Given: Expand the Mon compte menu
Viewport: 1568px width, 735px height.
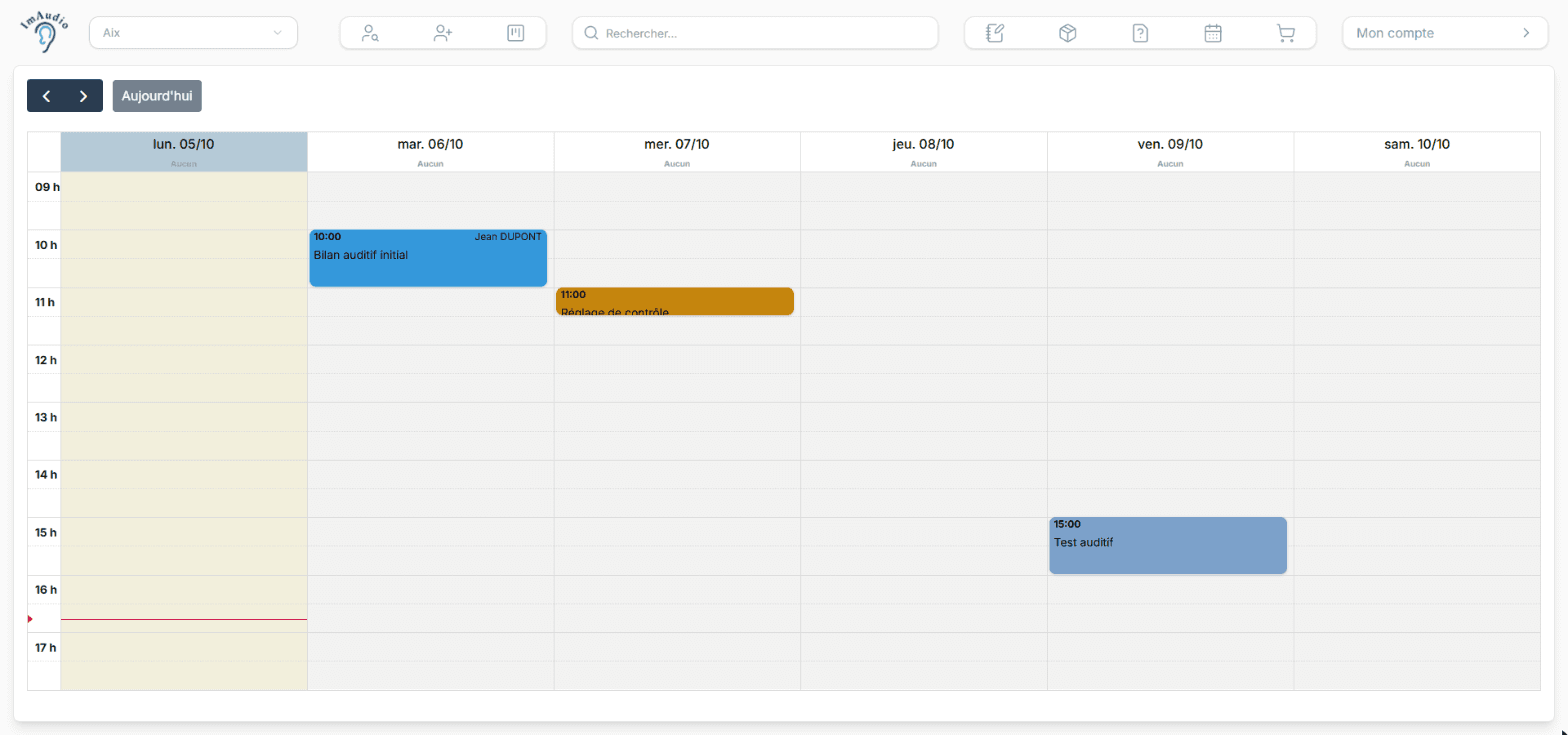Looking at the screenshot, I should [x=1445, y=33].
